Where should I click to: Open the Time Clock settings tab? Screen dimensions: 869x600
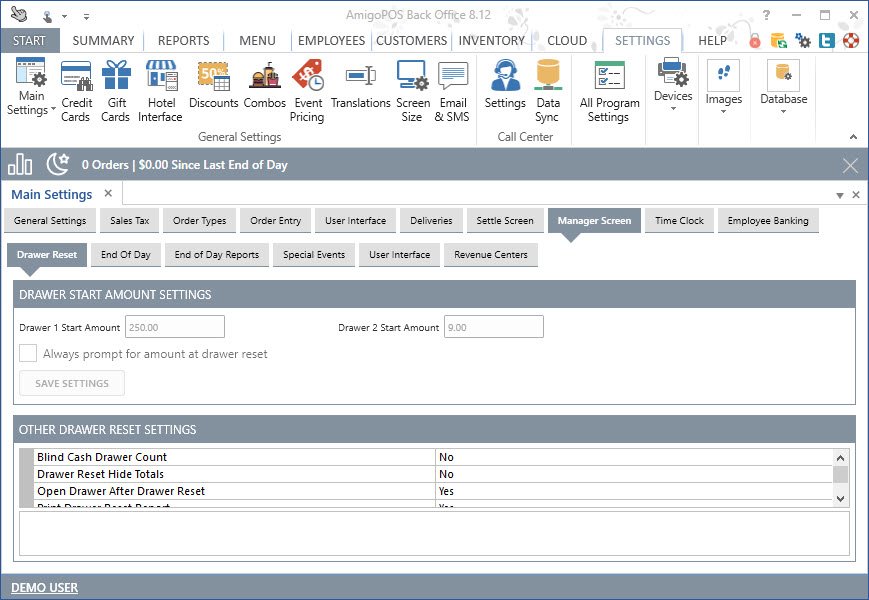tap(679, 221)
